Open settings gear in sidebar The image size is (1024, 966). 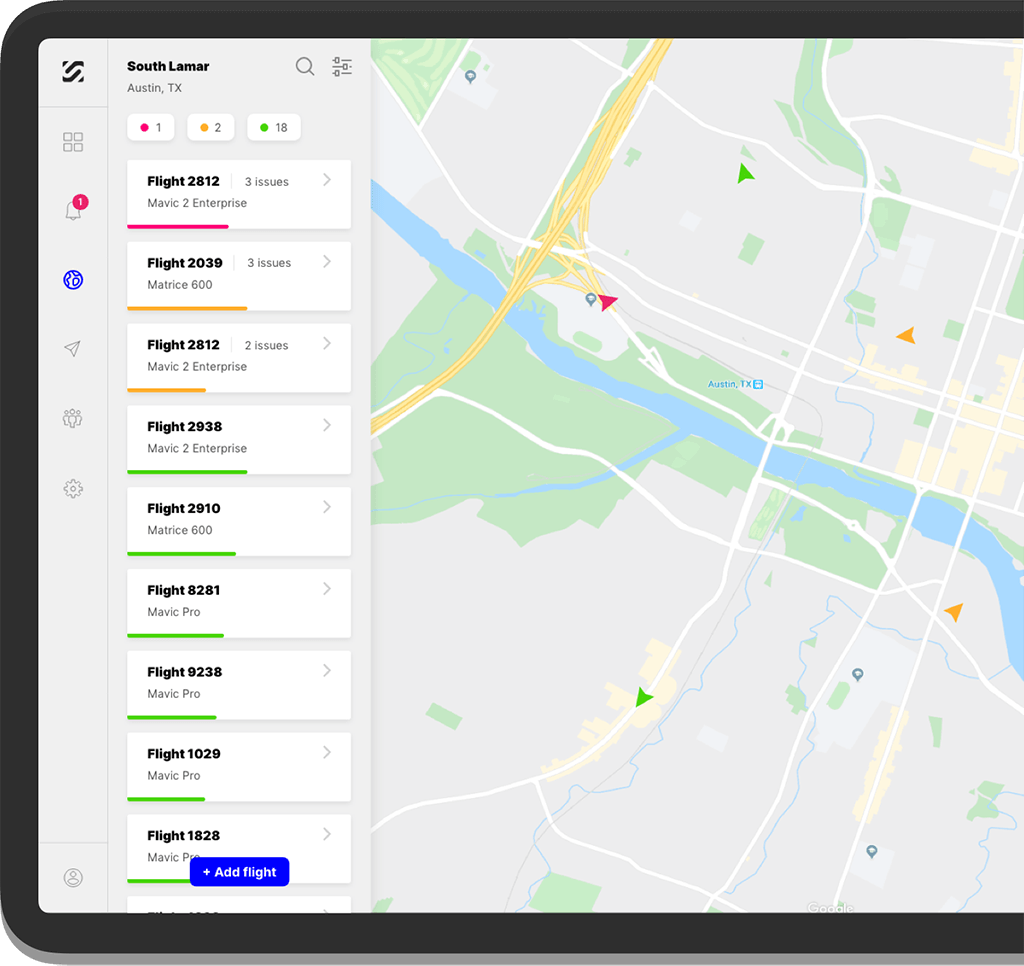(x=73, y=488)
